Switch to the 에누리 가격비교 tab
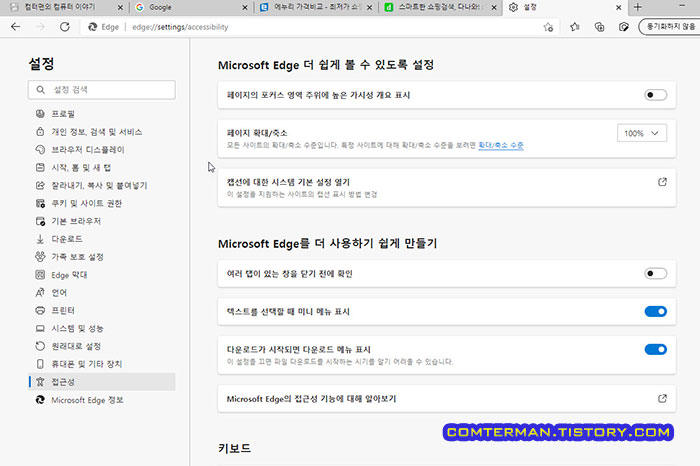700x466 pixels. pyautogui.click(x=315, y=8)
